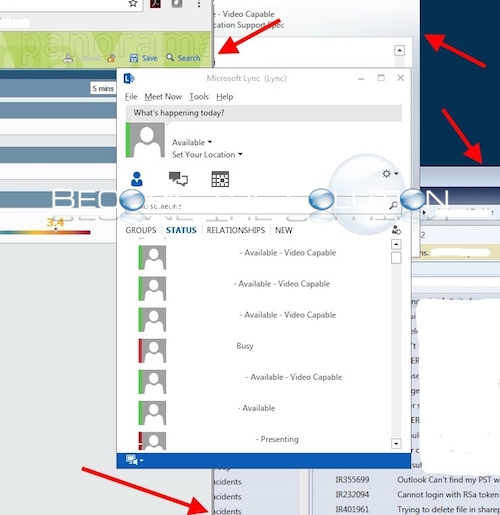Click the 5 mins label in panorama page
500x515 pixels.
pos(103,88)
